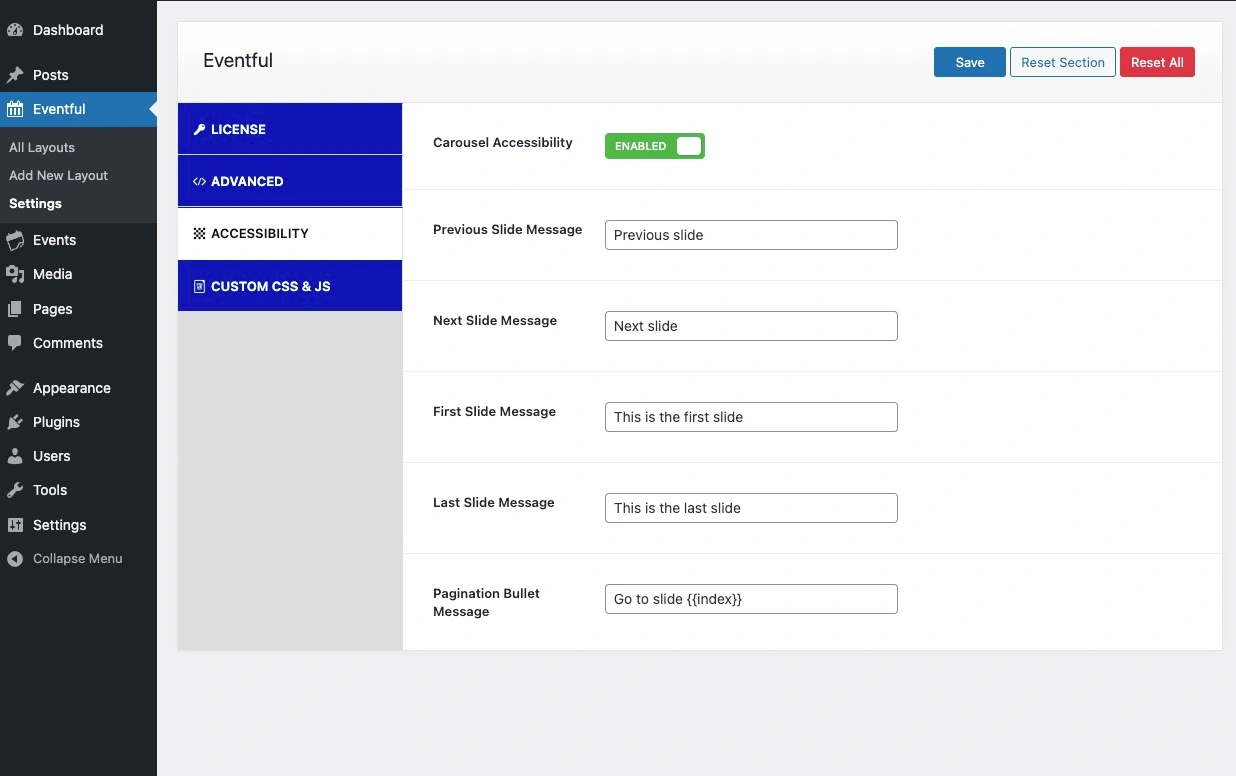This screenshot has width=1236, height=776.
Task: Click the Pages stack icon
Action: pyautogui.click(x=15, y=309)
